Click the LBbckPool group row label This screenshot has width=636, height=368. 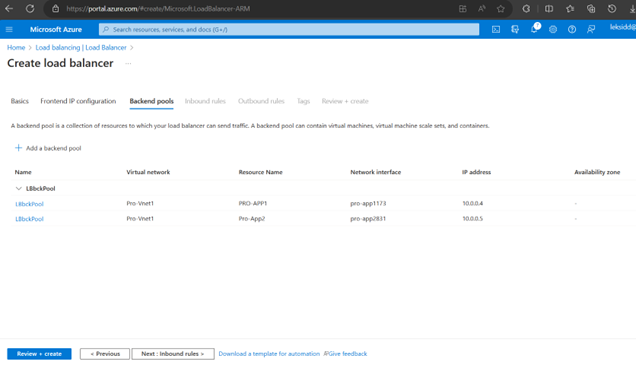click(41, 188)
